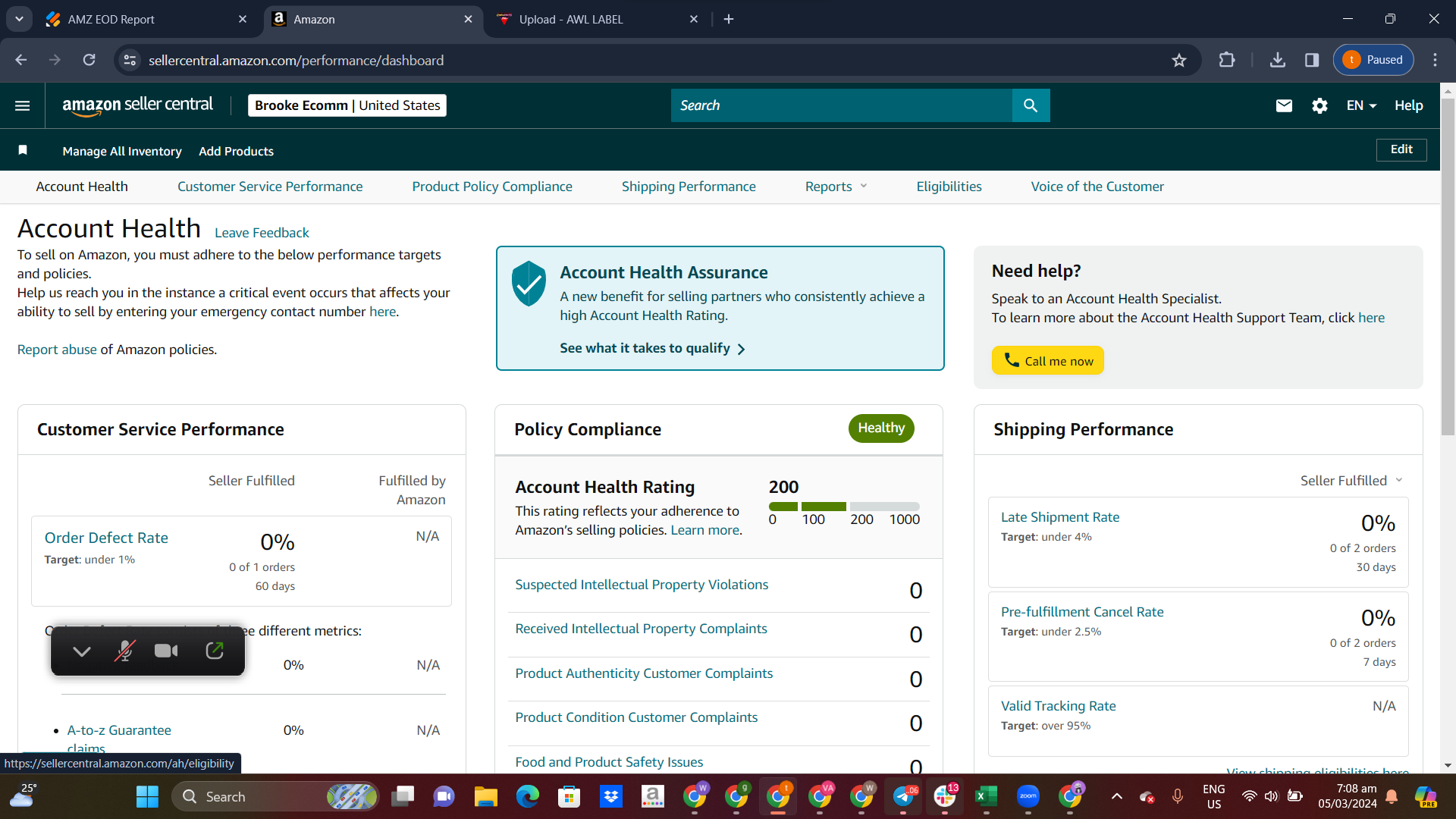Screen dimensions: 1456x819
Task: Click the Account Health Rating progress bar
Action: [844, 507]
